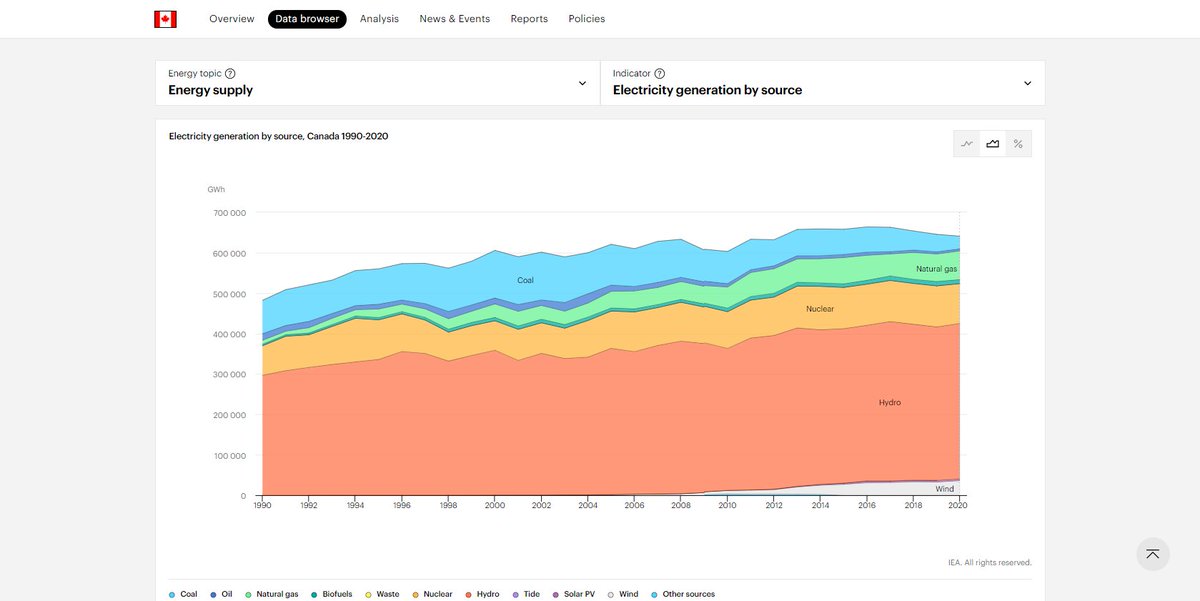
Task: Click the Wind legend dot
Action: (609, 593)
